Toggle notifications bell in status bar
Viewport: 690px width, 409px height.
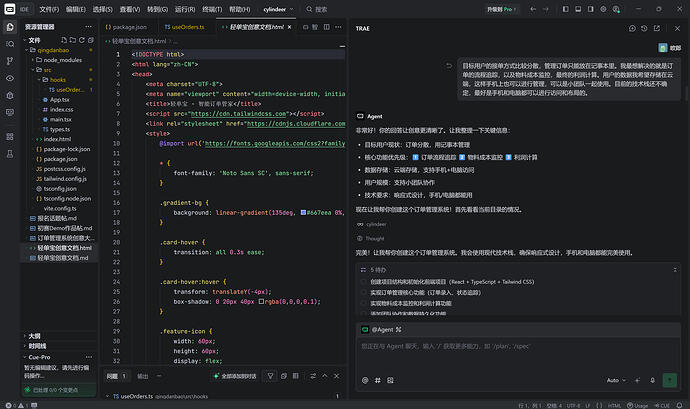coord(679,405)
